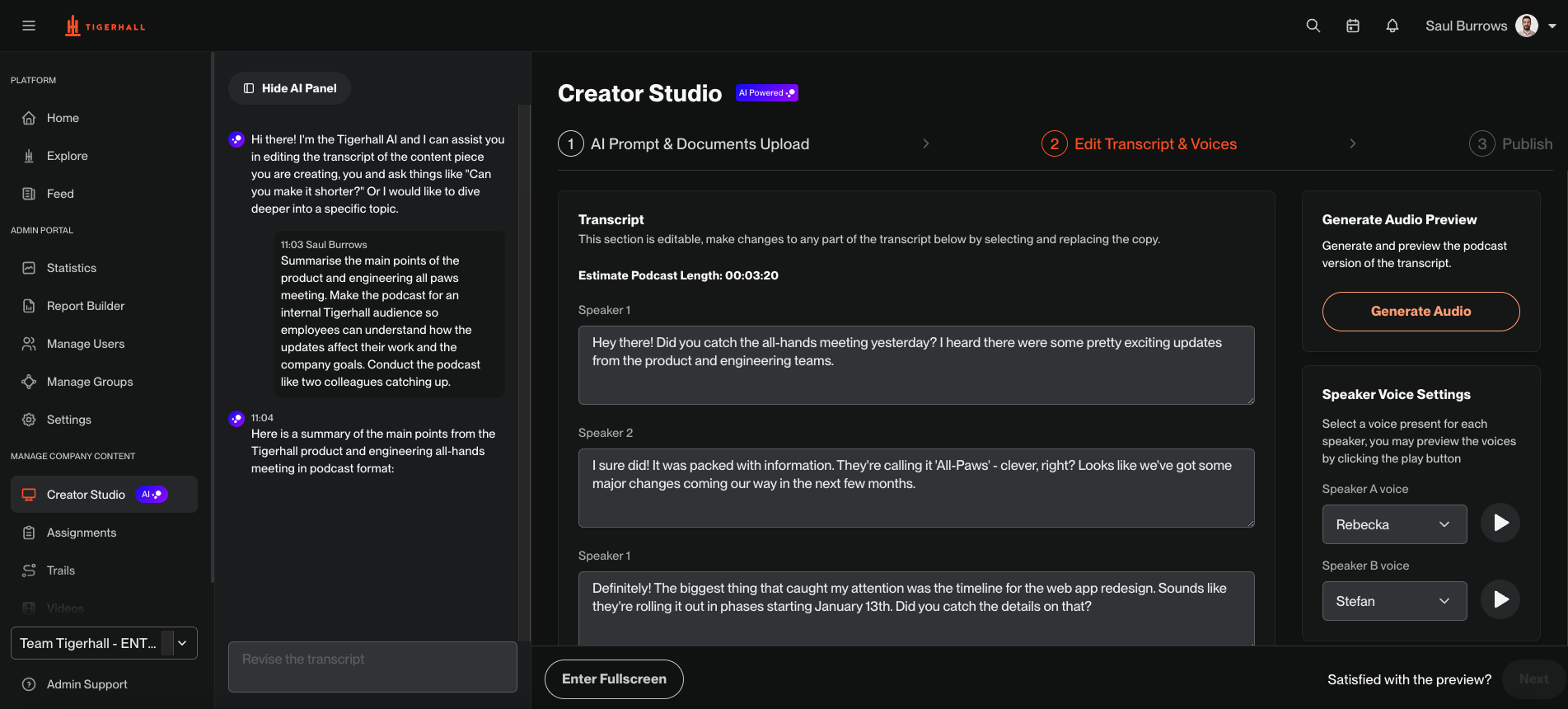Open Manage Groups page
The height and width of the screenshot is (709, 1568).
point(104,382)
